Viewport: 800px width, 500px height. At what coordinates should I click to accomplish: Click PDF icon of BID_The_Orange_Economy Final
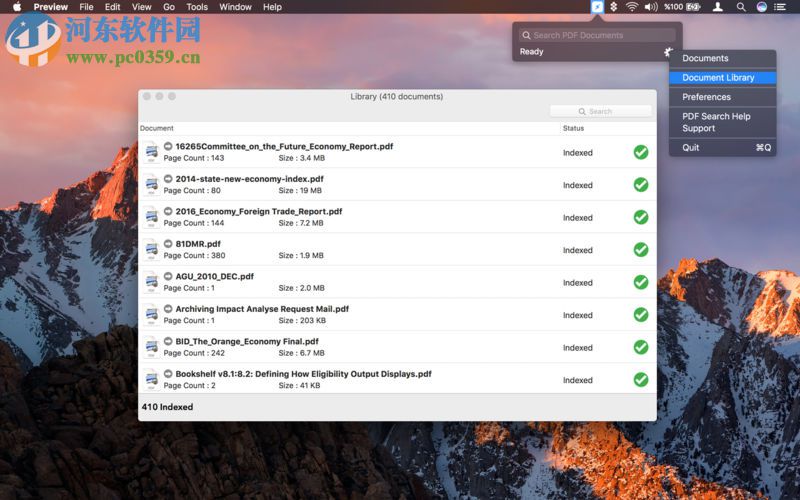[x=152, y=347]
